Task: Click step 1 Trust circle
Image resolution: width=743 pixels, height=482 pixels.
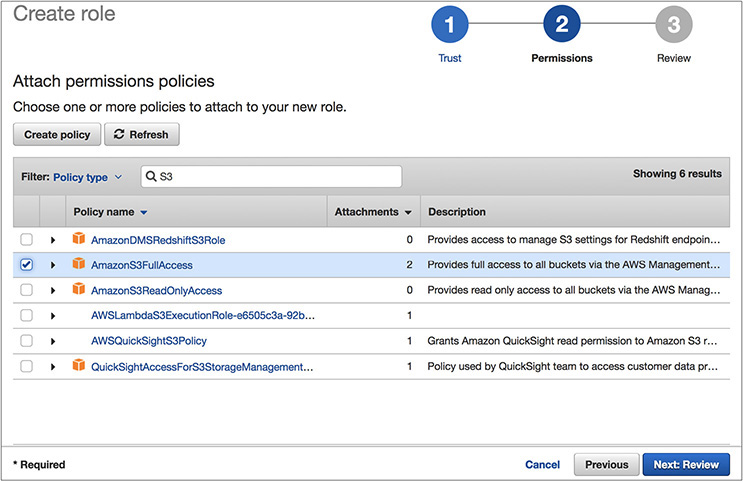Action: (450, 26)
